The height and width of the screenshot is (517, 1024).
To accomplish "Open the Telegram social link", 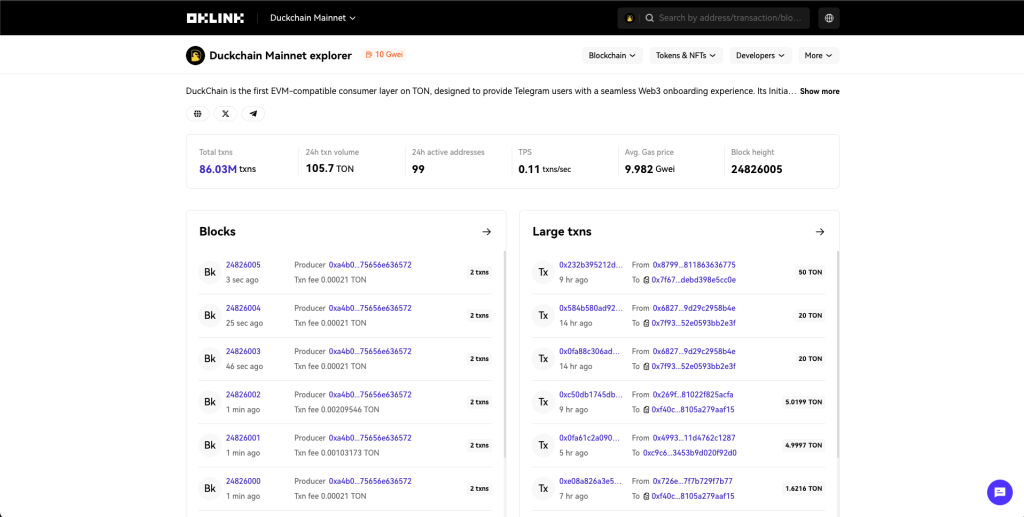I will tap(253, 114).
